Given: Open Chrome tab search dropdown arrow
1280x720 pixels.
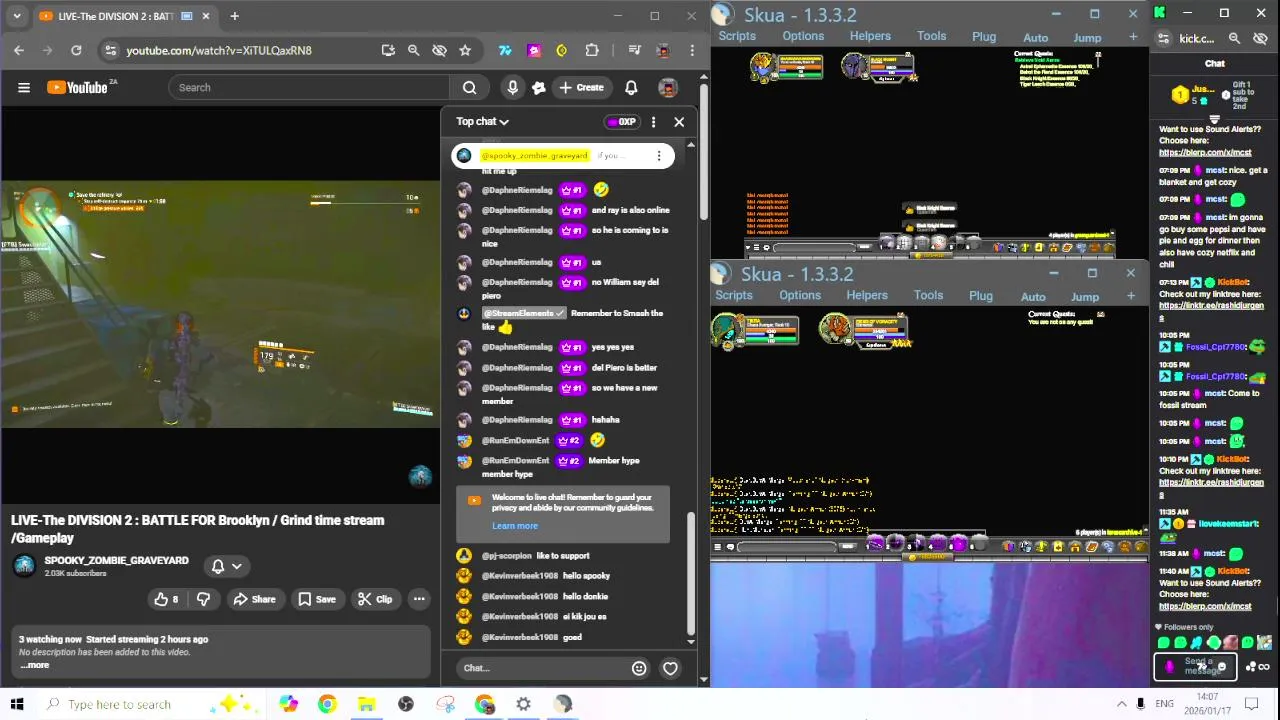Looking at the screenshot, I should (17, 16).
